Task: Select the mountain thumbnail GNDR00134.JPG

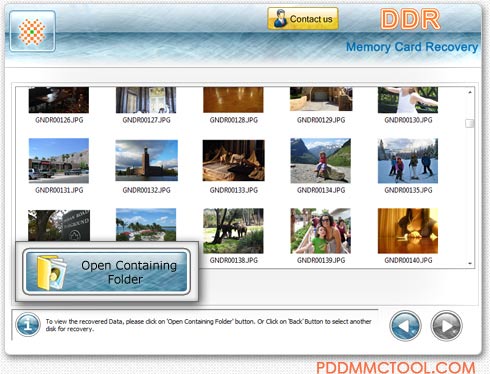Action: (x=321, y=161)
